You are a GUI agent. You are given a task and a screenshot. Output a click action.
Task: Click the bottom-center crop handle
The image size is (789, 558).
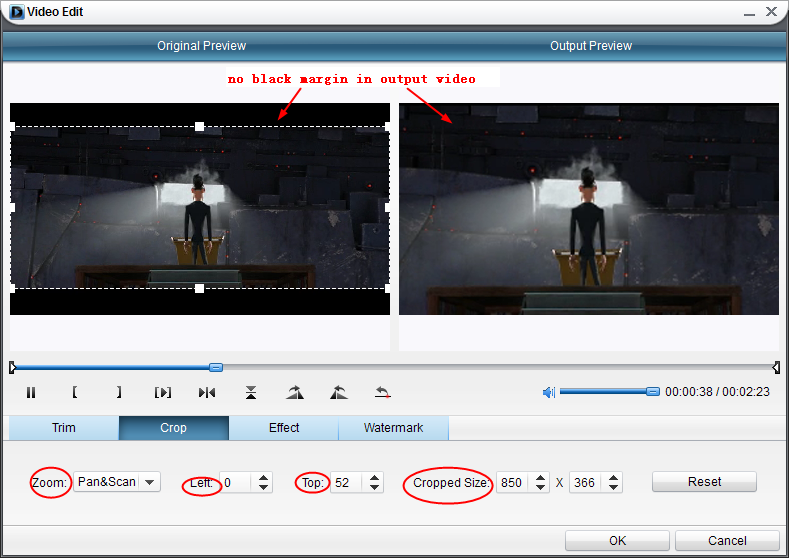coord(200,288)
